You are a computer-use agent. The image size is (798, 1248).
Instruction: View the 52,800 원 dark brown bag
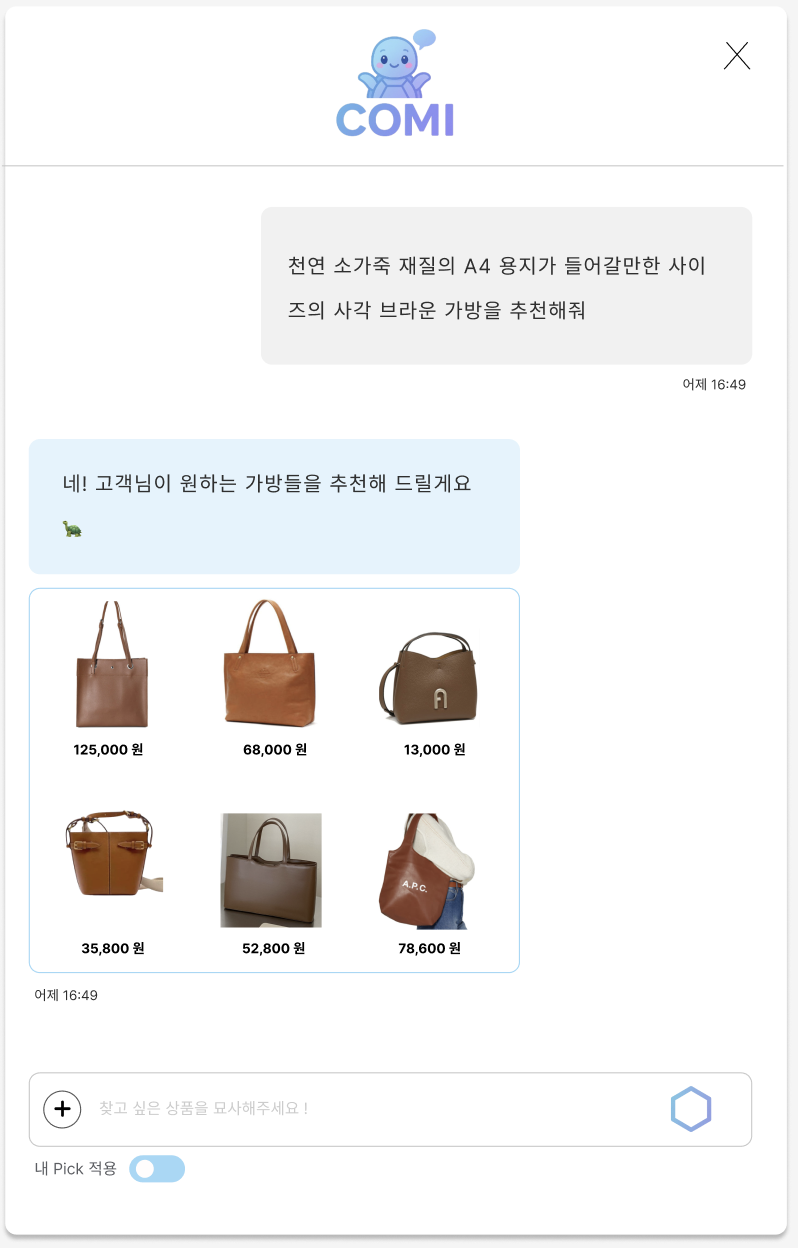[271, 870]
